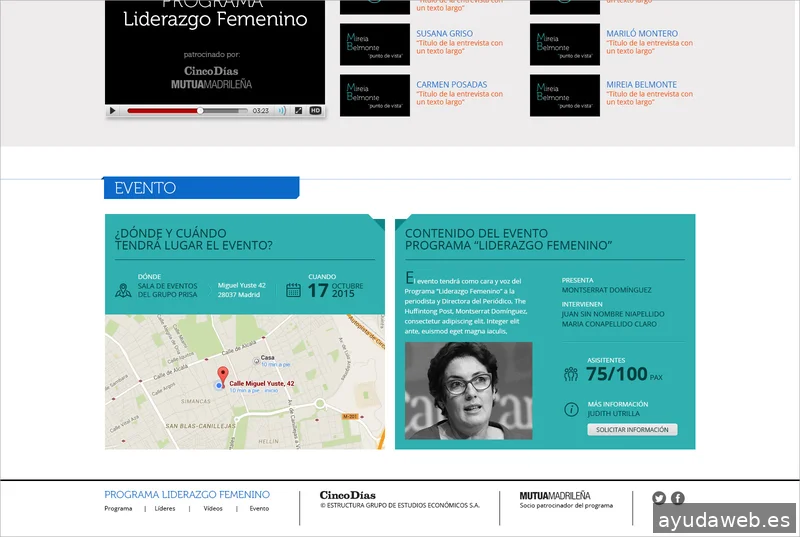Go to Vídeos footer link
The height and width of the screenshot is (537, 800).
point(213,508)
